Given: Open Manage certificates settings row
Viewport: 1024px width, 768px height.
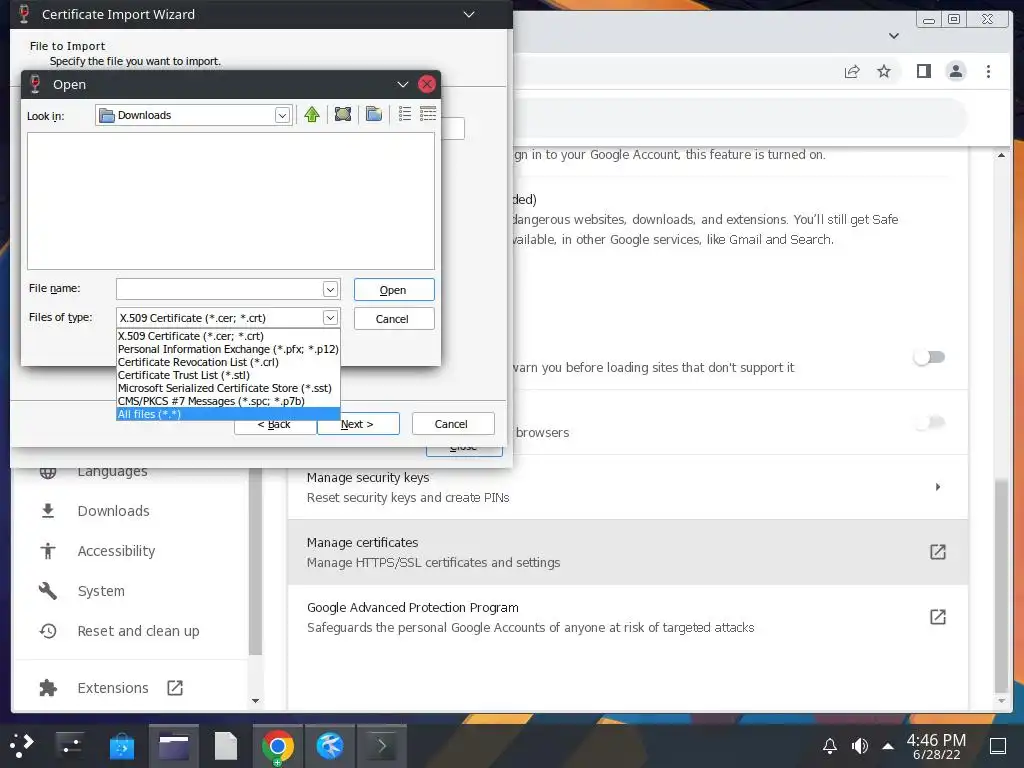Looking at the screenshot, I should pos(628,552).
